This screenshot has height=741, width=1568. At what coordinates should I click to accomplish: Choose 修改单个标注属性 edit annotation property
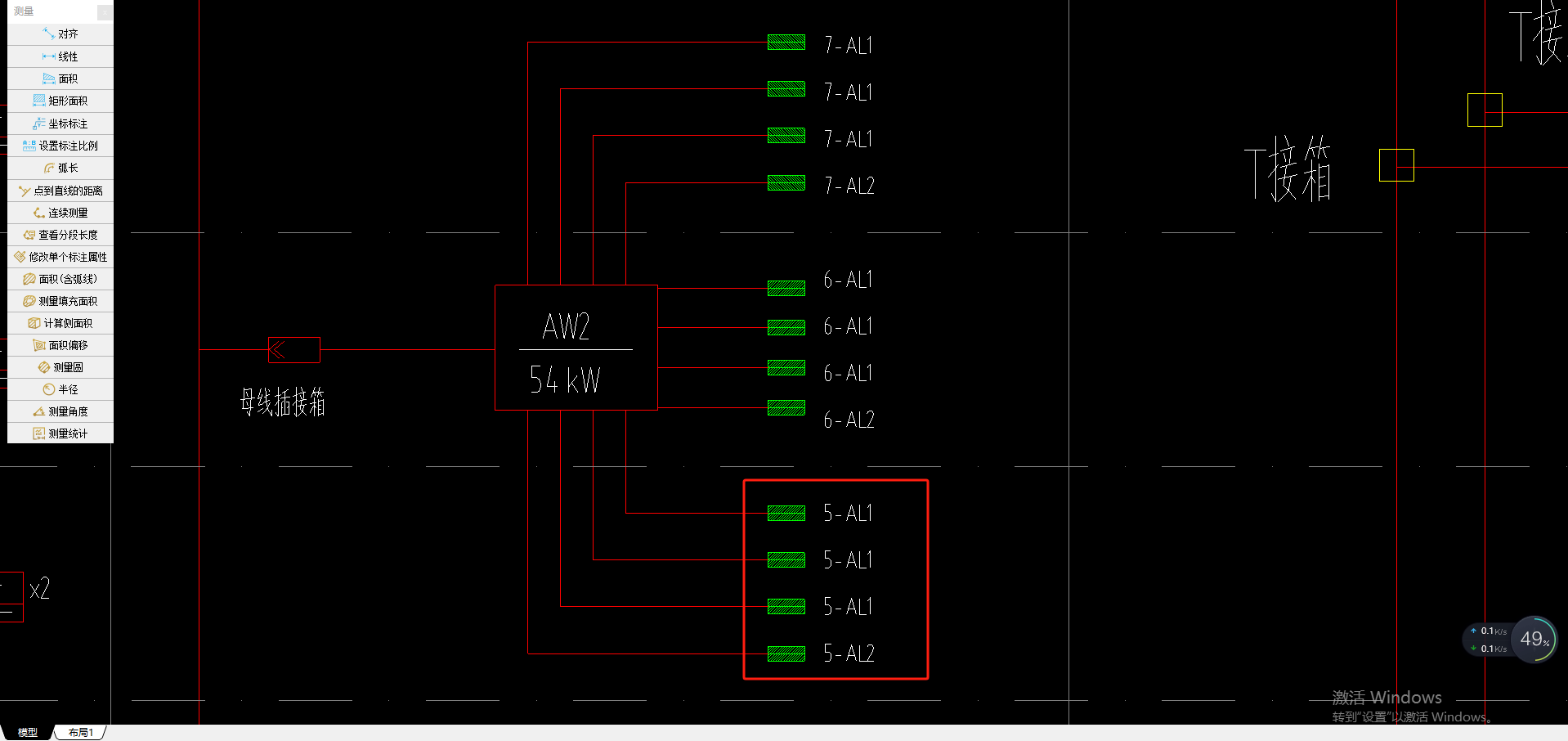(x=60, y=257)
